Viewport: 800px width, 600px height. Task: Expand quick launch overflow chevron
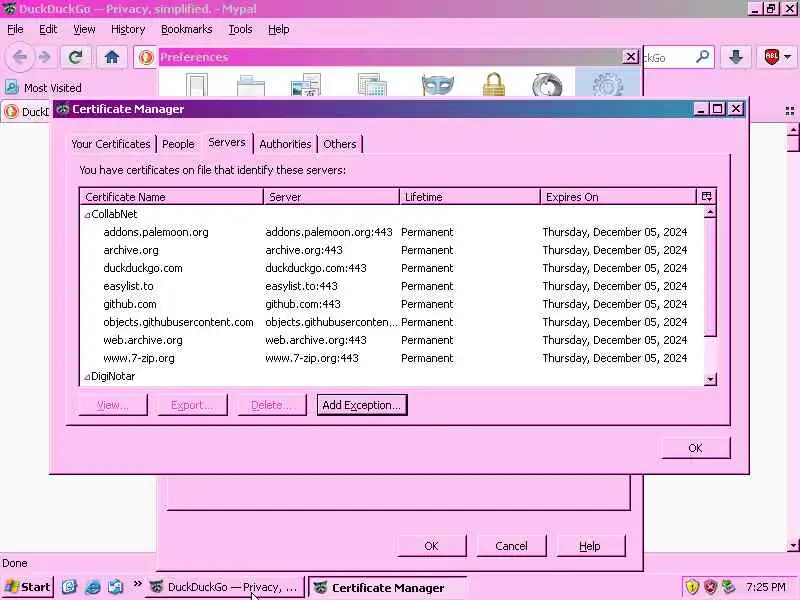tap(138, 584)
